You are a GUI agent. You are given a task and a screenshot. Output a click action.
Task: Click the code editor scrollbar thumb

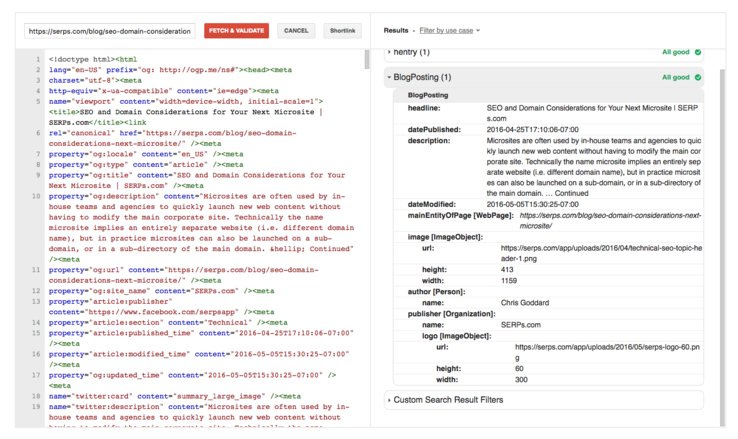[x=367, y=60]
